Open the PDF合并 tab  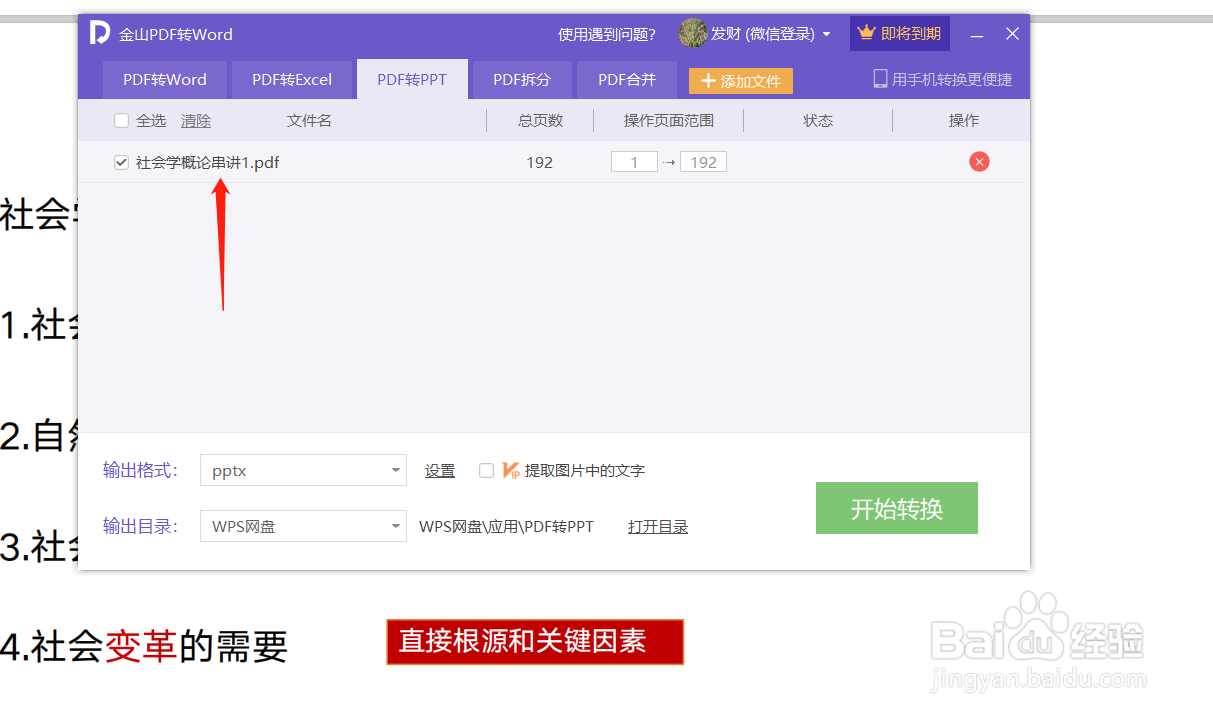tap(627, 80)
